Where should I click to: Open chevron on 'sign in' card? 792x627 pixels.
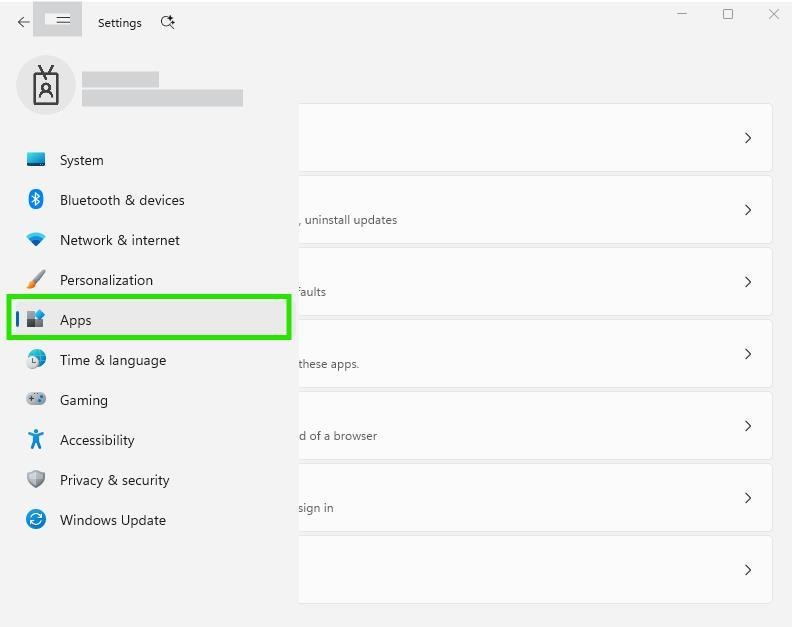click(748, 498)
